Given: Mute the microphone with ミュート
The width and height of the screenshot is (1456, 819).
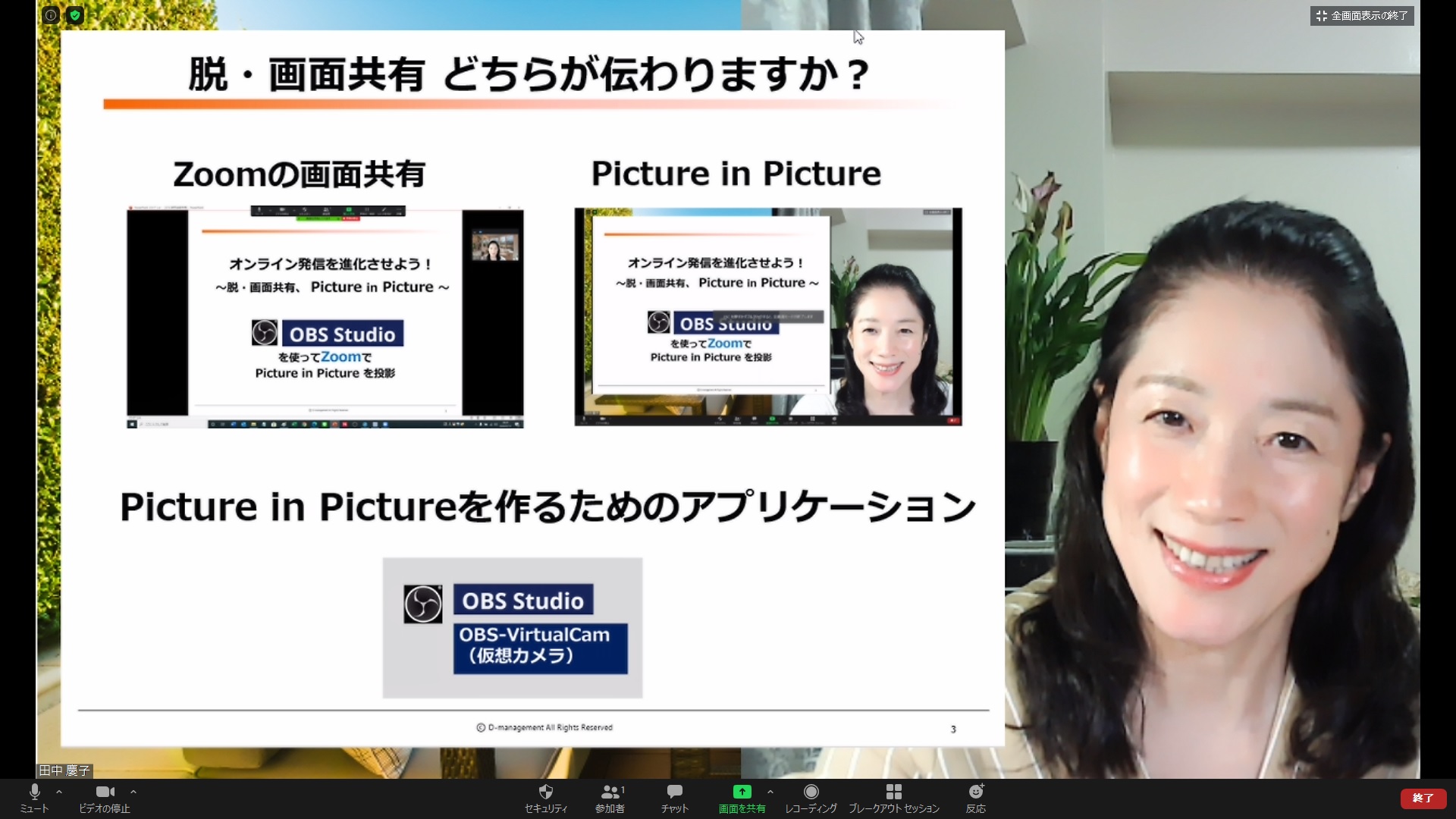Looking at the screenshot, I should tap(34, 799).
